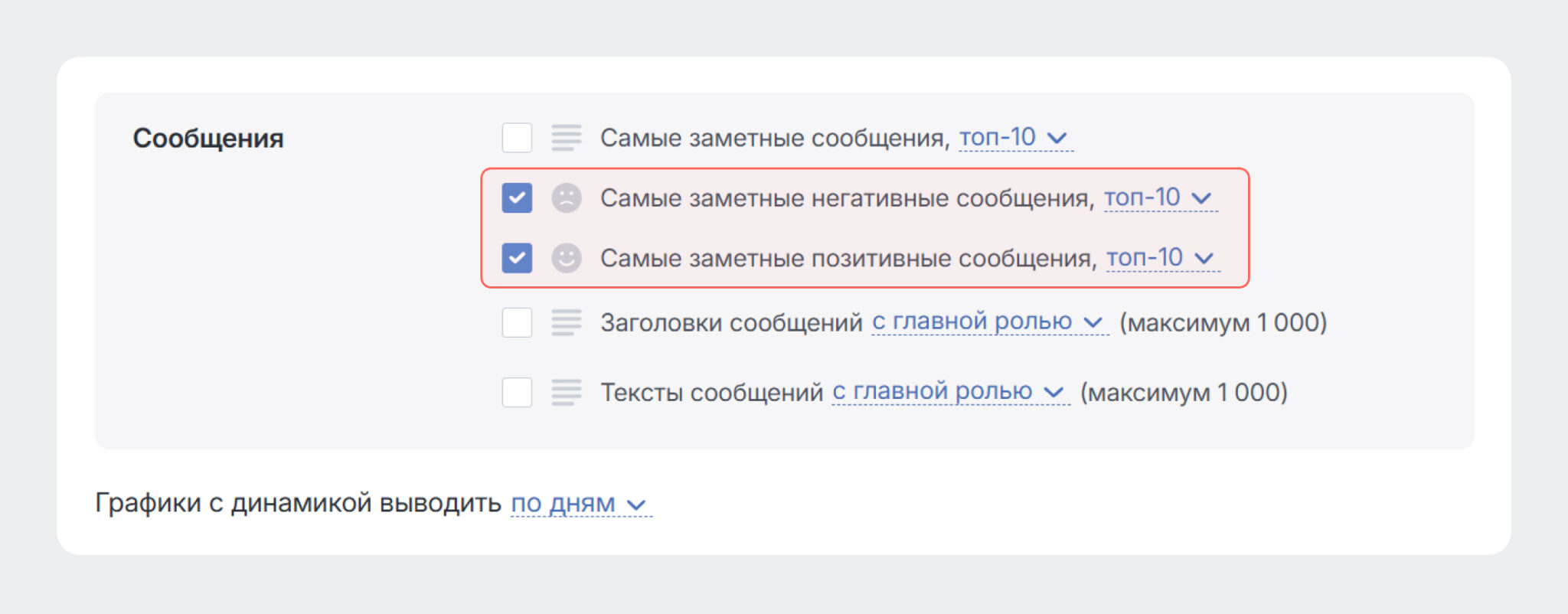1568x614 pixels.
Task: Click the "Самые заметные позитивные сообщения" label
Action: pos(848,258)
